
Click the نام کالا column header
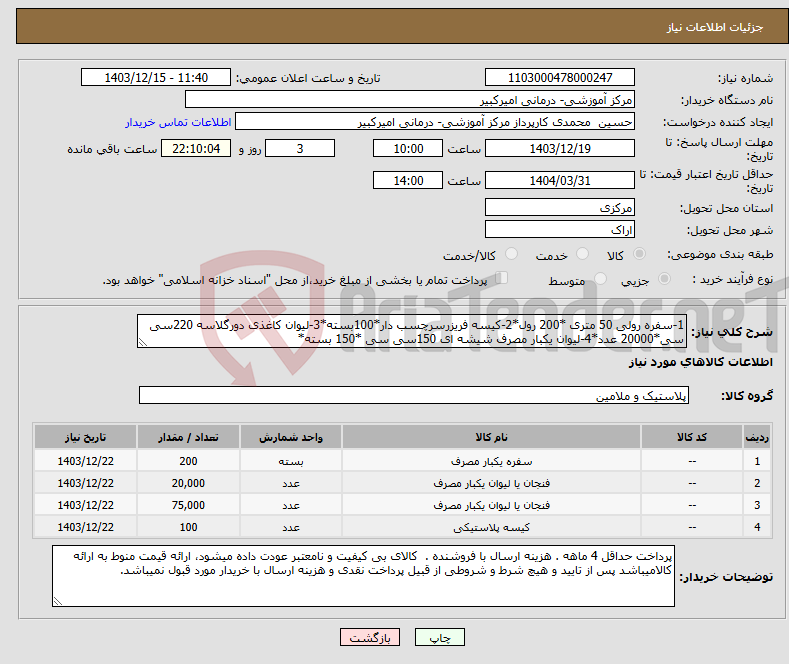(491, 437)
